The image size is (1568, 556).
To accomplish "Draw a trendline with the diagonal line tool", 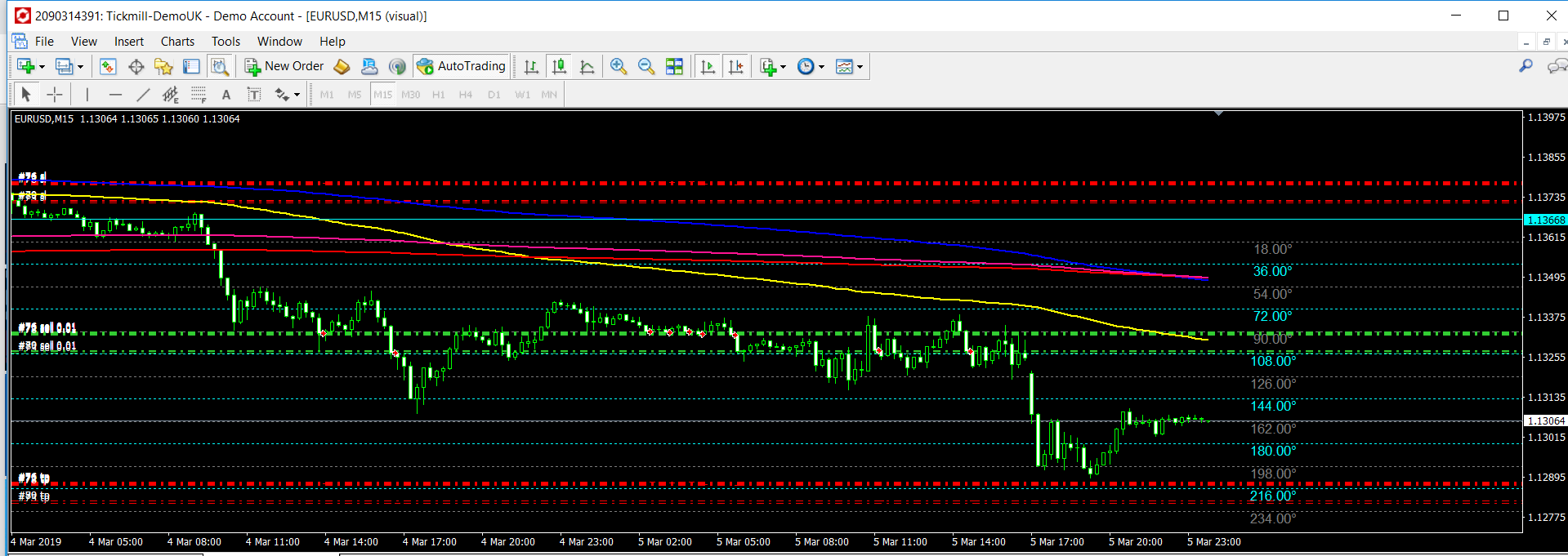I will (143, 95).
